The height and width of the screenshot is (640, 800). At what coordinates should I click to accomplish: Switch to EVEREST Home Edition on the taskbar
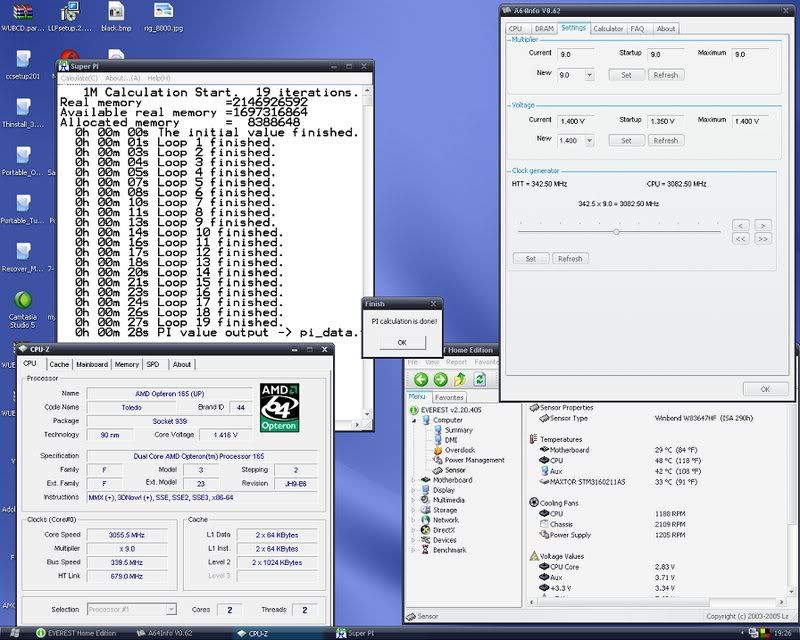click(77, 633)
